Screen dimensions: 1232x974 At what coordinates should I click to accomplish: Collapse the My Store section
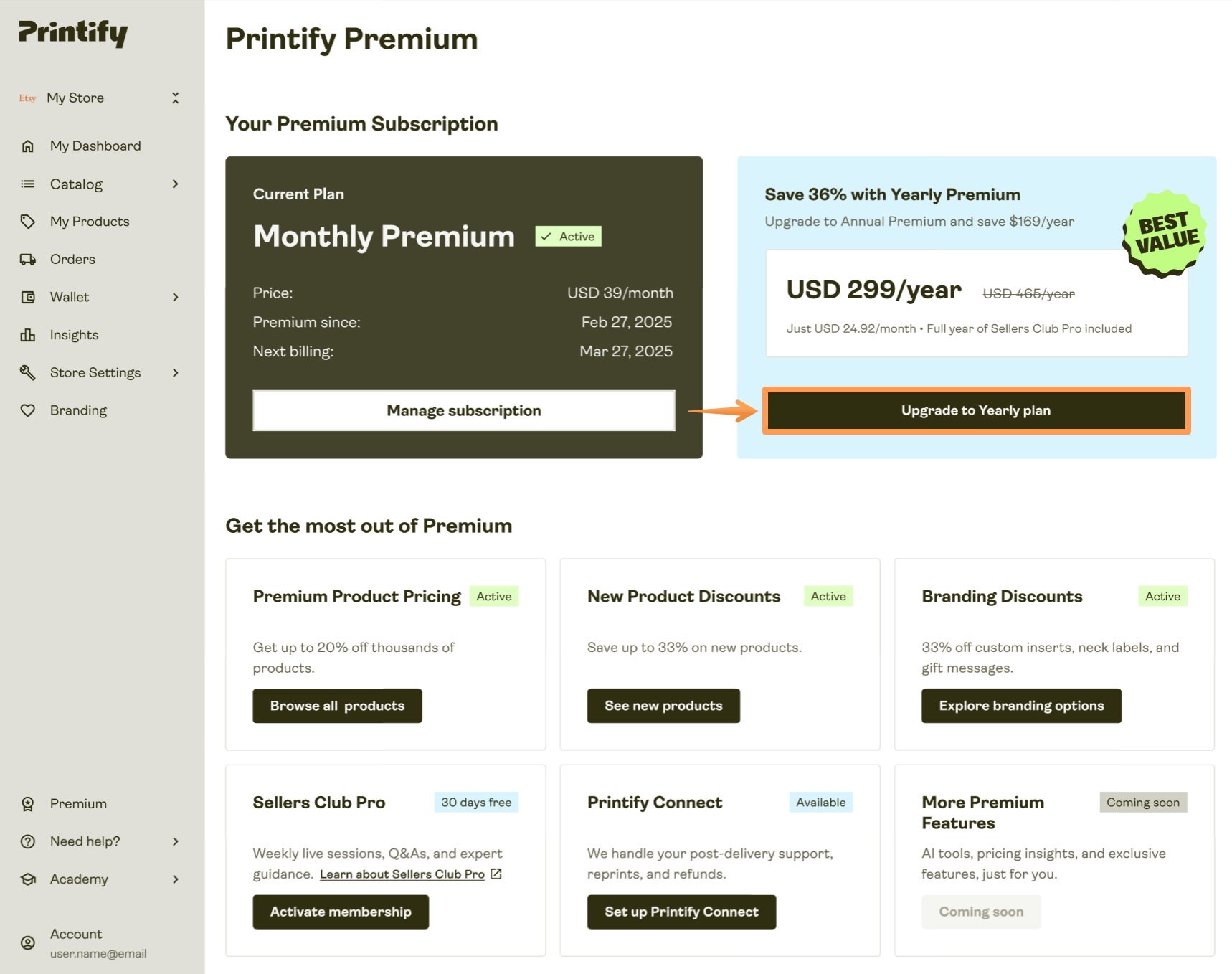pyautogui.click(x=175, y=98)
